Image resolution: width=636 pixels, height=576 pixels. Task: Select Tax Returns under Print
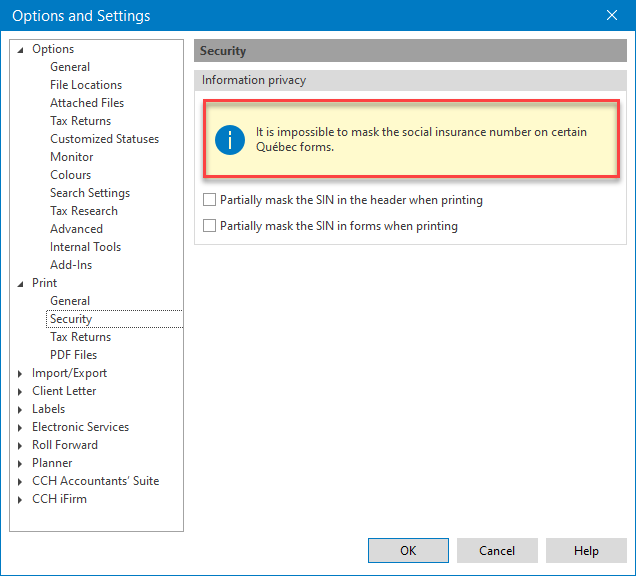80,337
